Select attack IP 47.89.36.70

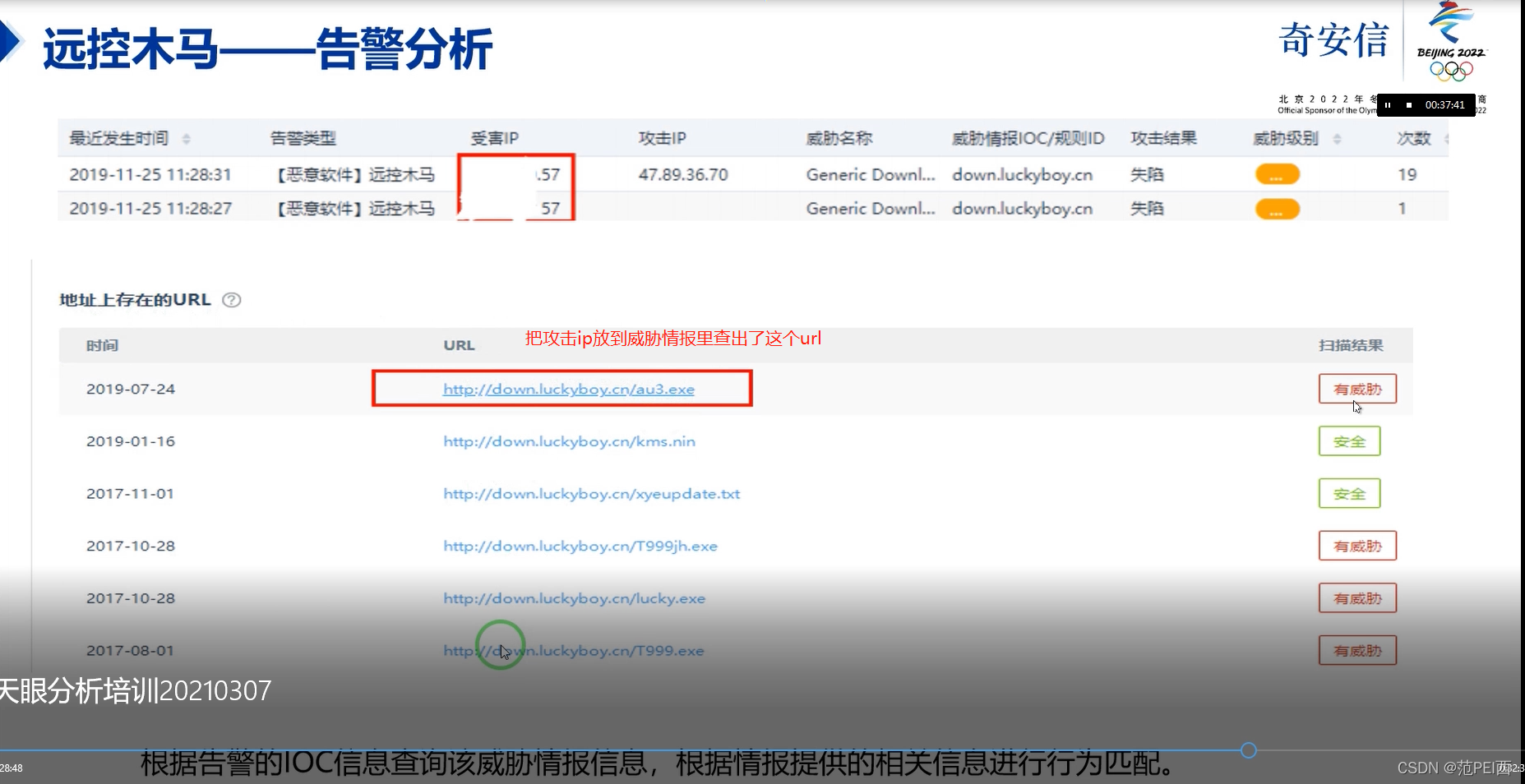coord(683,174)
